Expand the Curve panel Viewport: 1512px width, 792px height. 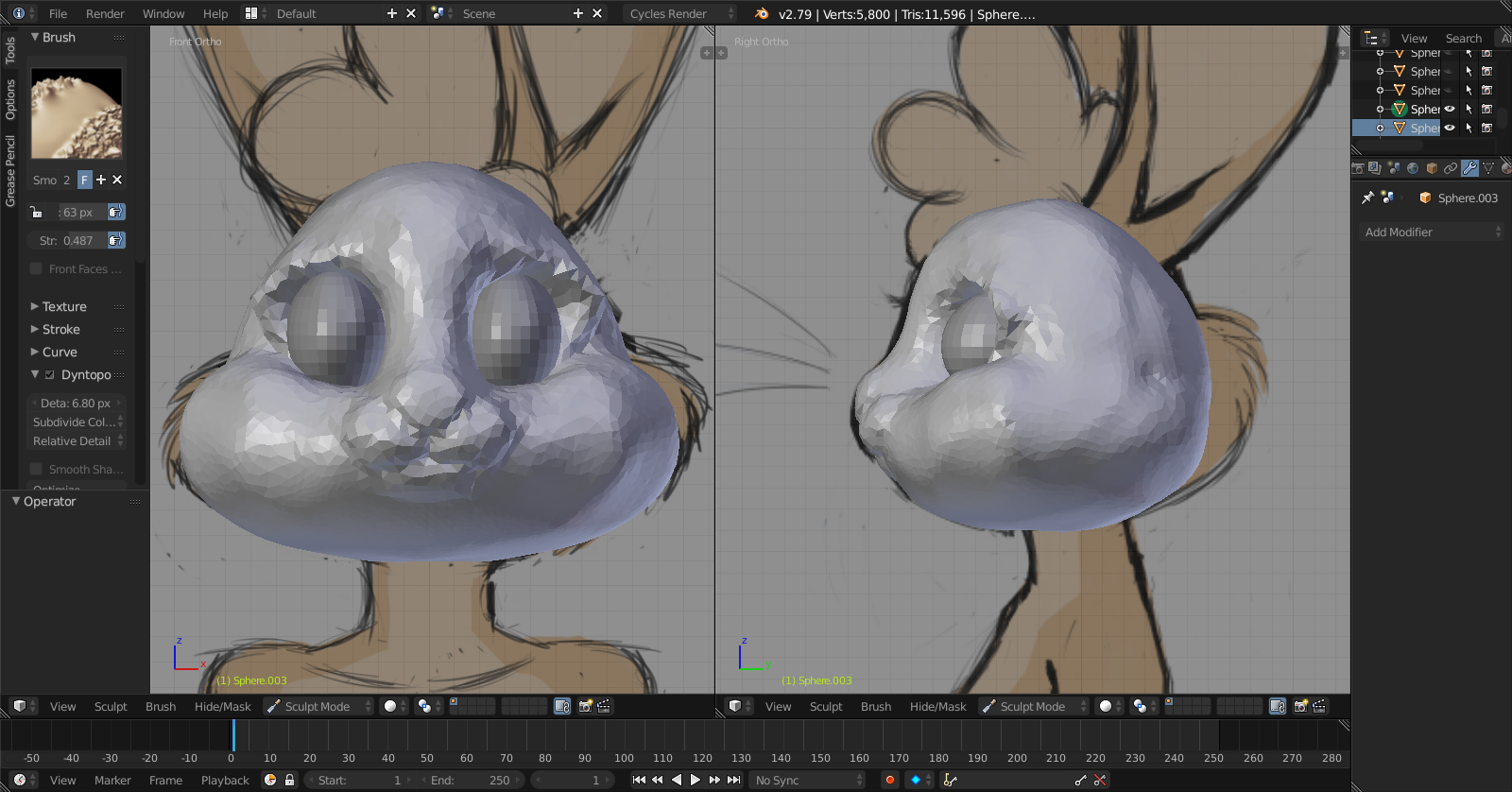click(60, 352)
